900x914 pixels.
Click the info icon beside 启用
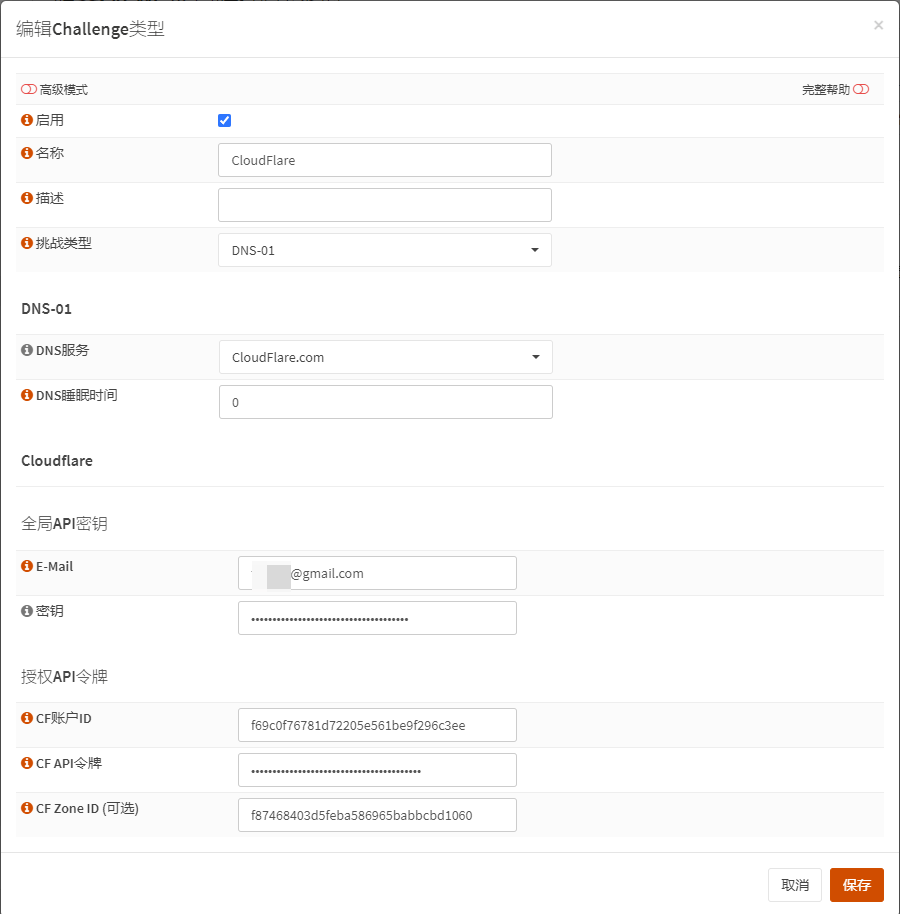(27, 120)
